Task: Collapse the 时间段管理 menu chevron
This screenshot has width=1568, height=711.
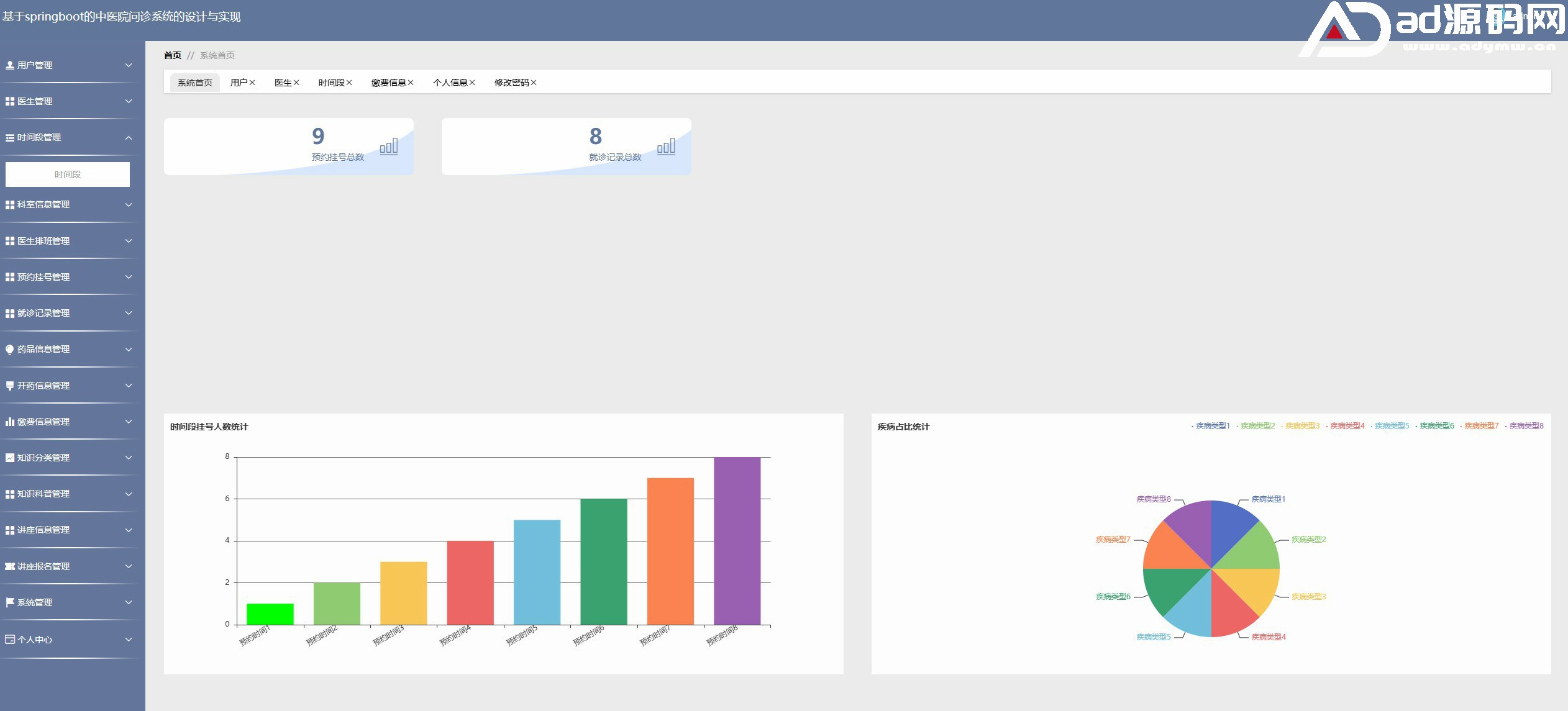Action: pos(129,138)
